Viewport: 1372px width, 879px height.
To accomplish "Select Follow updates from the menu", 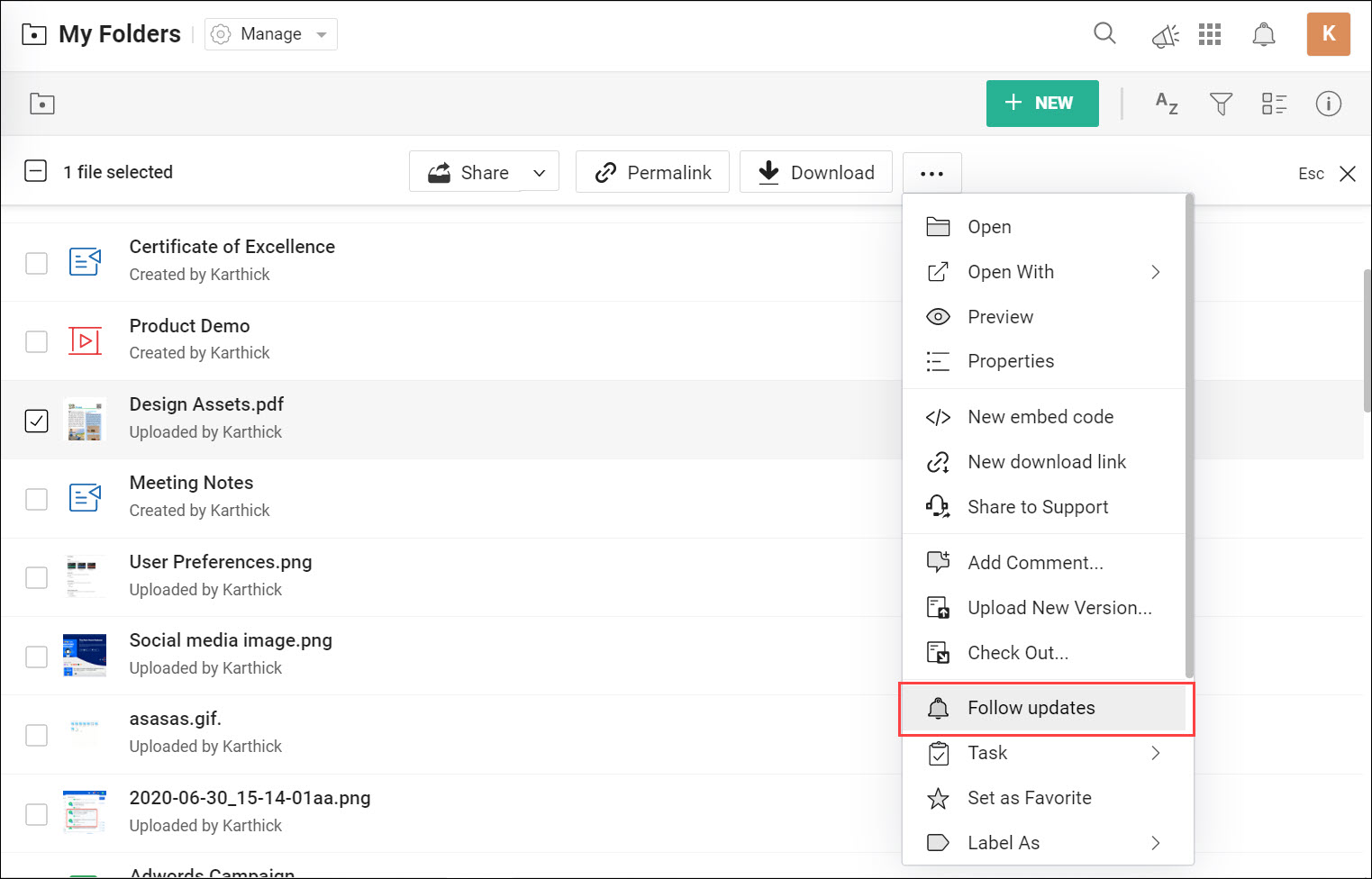I will click(x=1031, y=708).
